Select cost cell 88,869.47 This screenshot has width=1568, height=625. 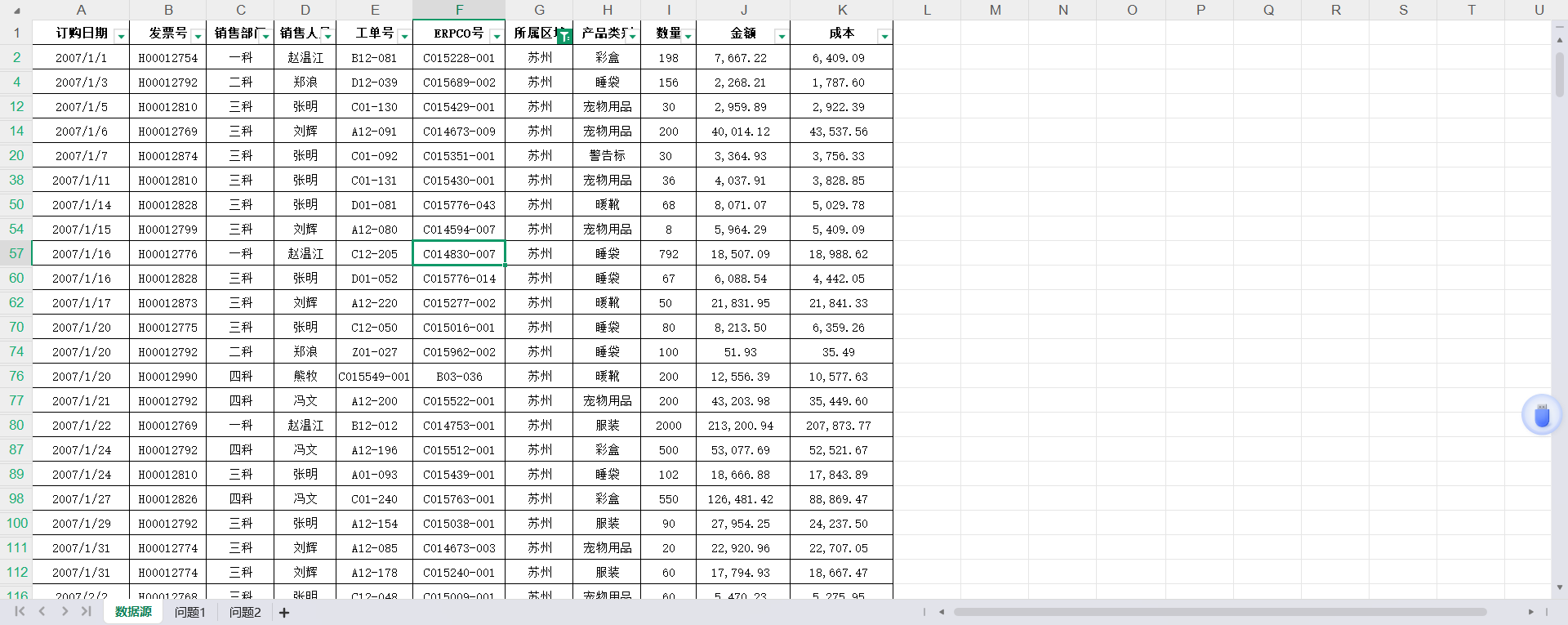click(841, 498)
